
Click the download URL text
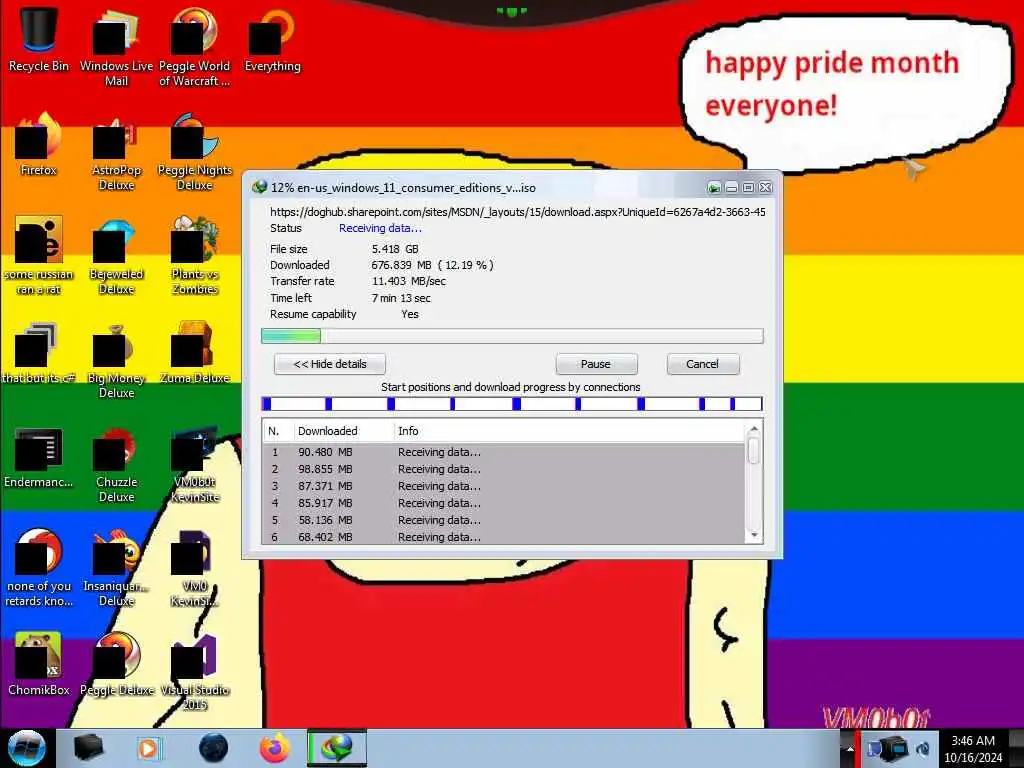(518, 212)
